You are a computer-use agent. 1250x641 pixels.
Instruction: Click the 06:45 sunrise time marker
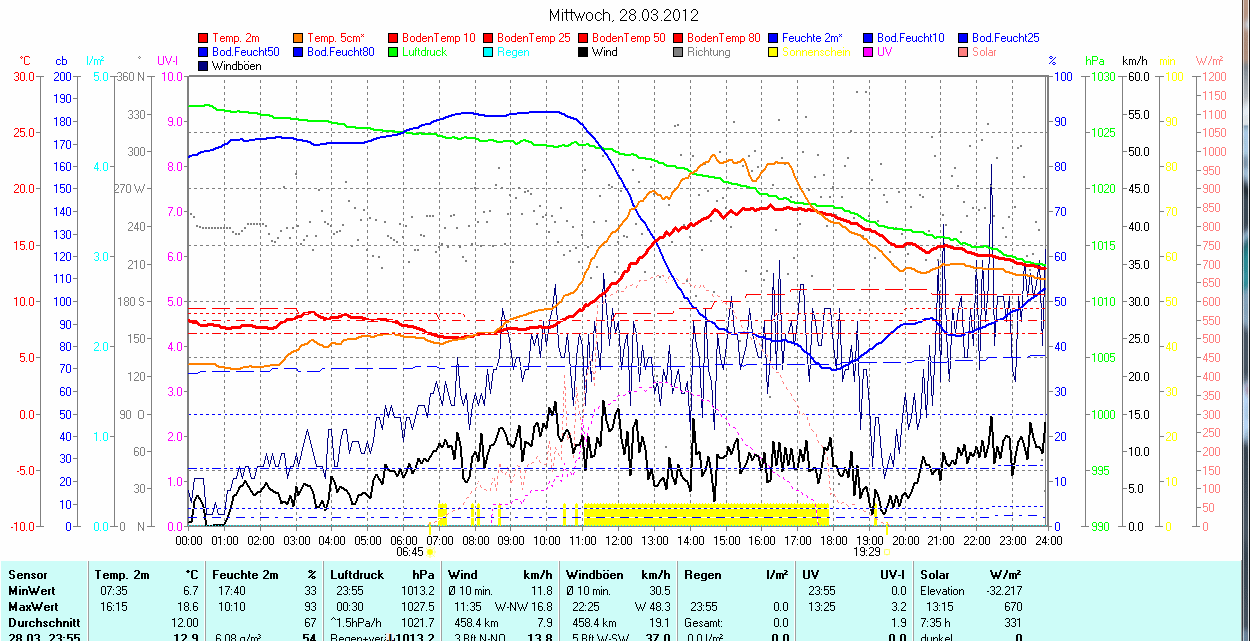[x=409, y=551]
